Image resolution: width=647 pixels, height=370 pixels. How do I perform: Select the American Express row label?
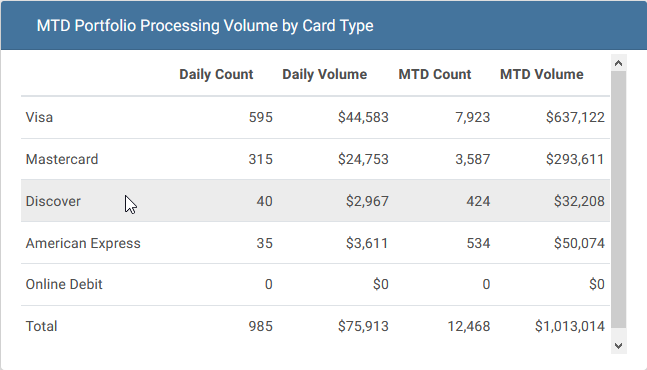pyautogui.click(x=83, y=243)
